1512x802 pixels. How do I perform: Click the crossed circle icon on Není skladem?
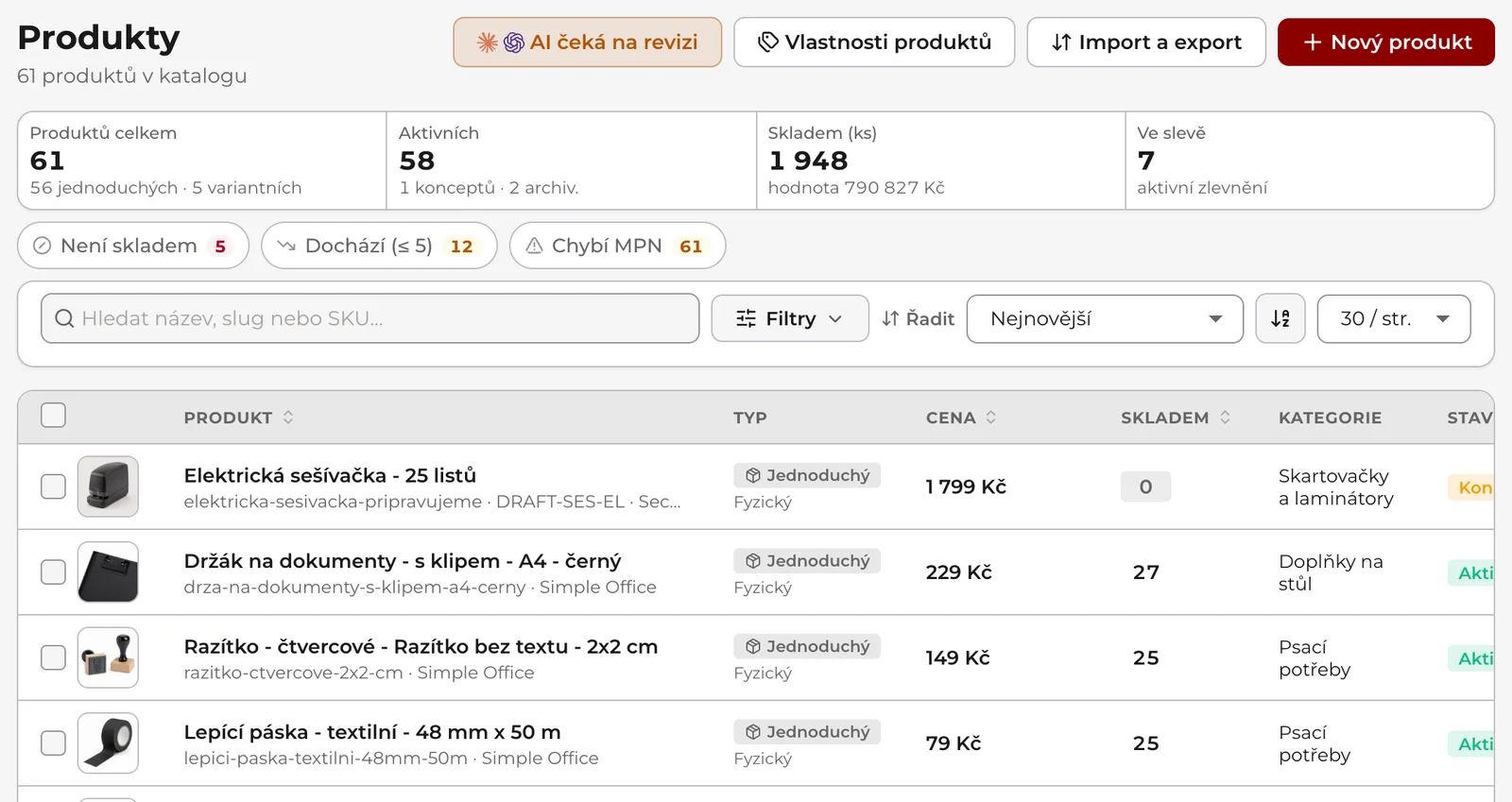[x=42, y=246]
